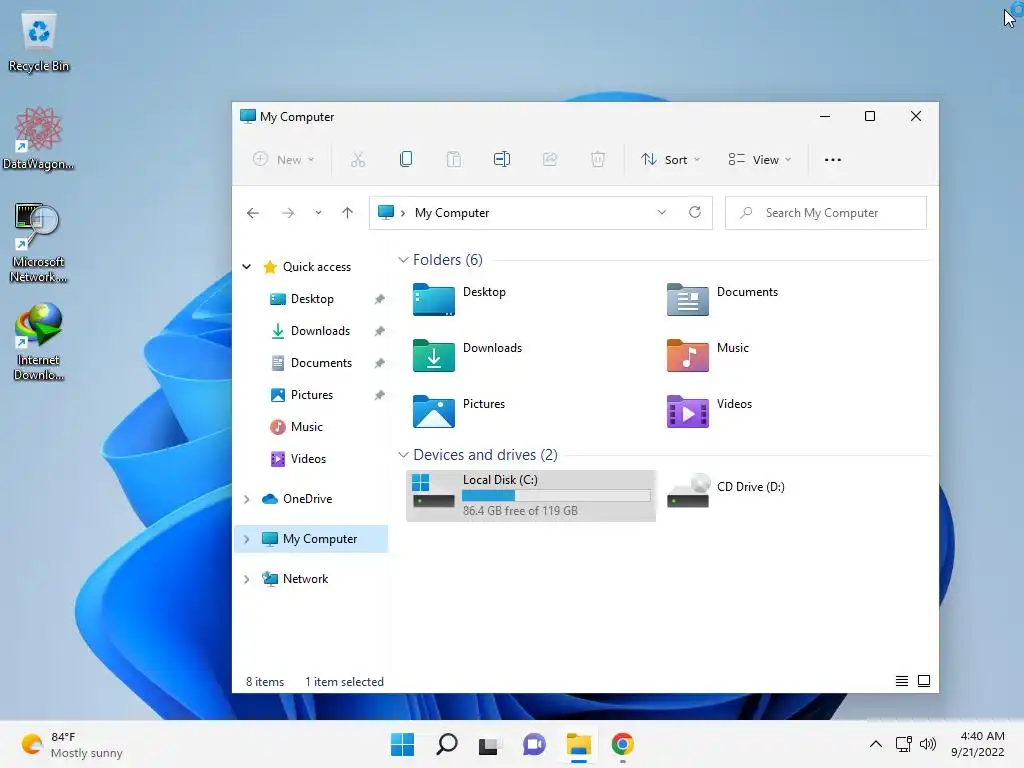Refresh the My Computer view
This screenshot has height=768, width=1024.
[x=695, y=212]
